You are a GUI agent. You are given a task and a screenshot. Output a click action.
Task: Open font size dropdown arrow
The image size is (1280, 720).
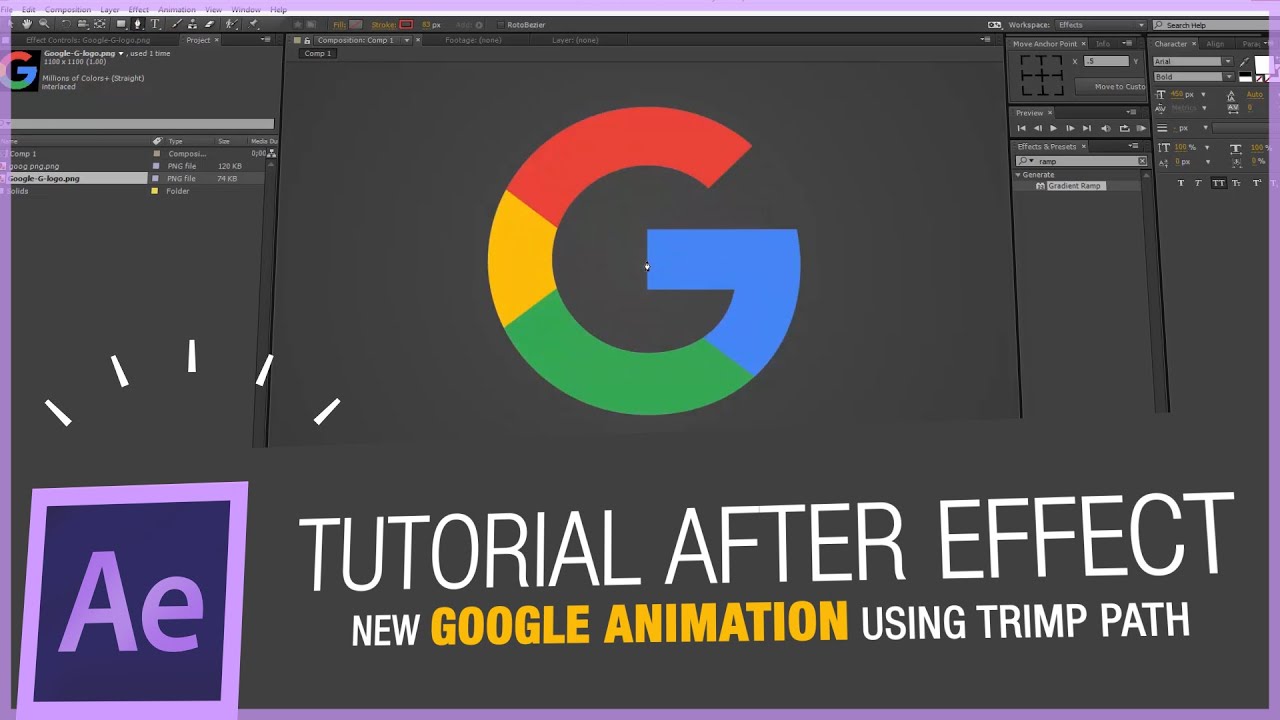click(1203, 94)
